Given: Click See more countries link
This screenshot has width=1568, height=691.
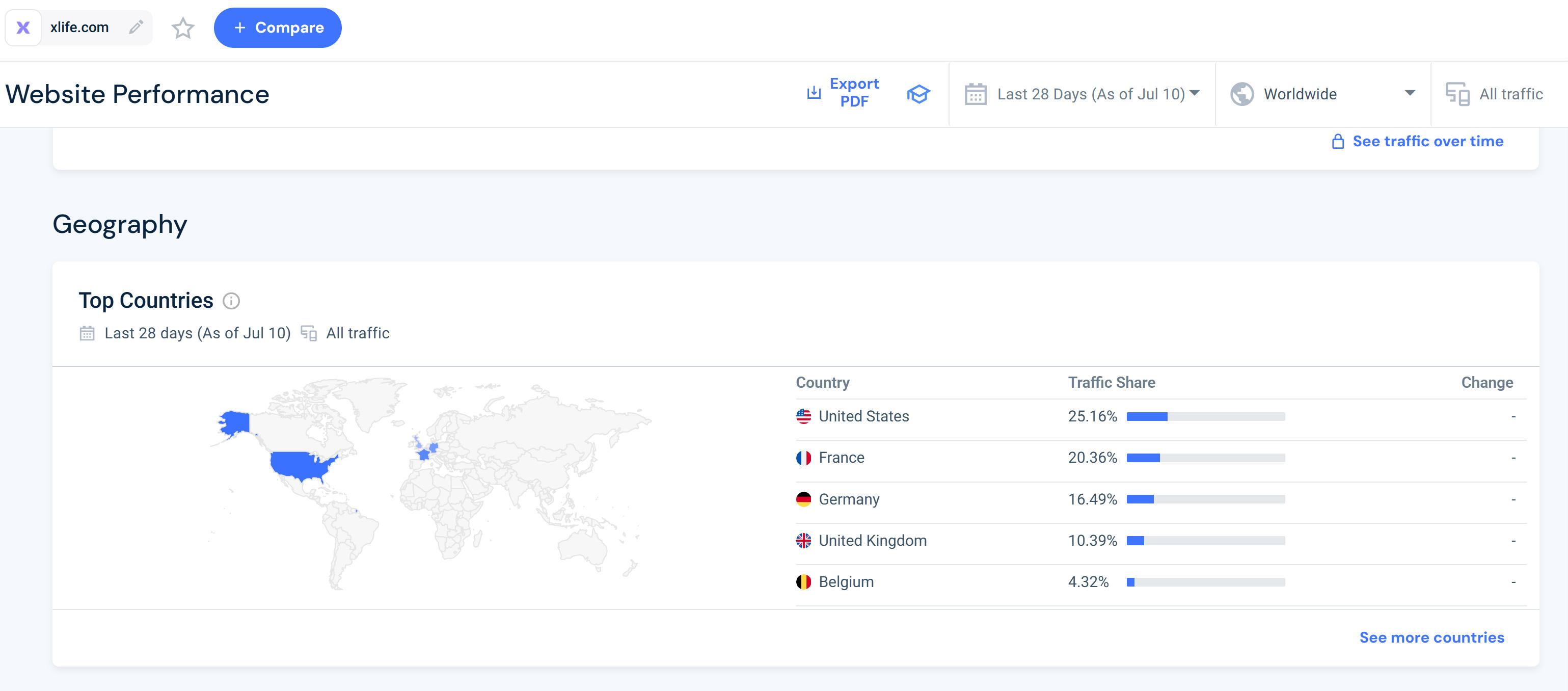Looking at the screenshot, I should (1431, 637).
